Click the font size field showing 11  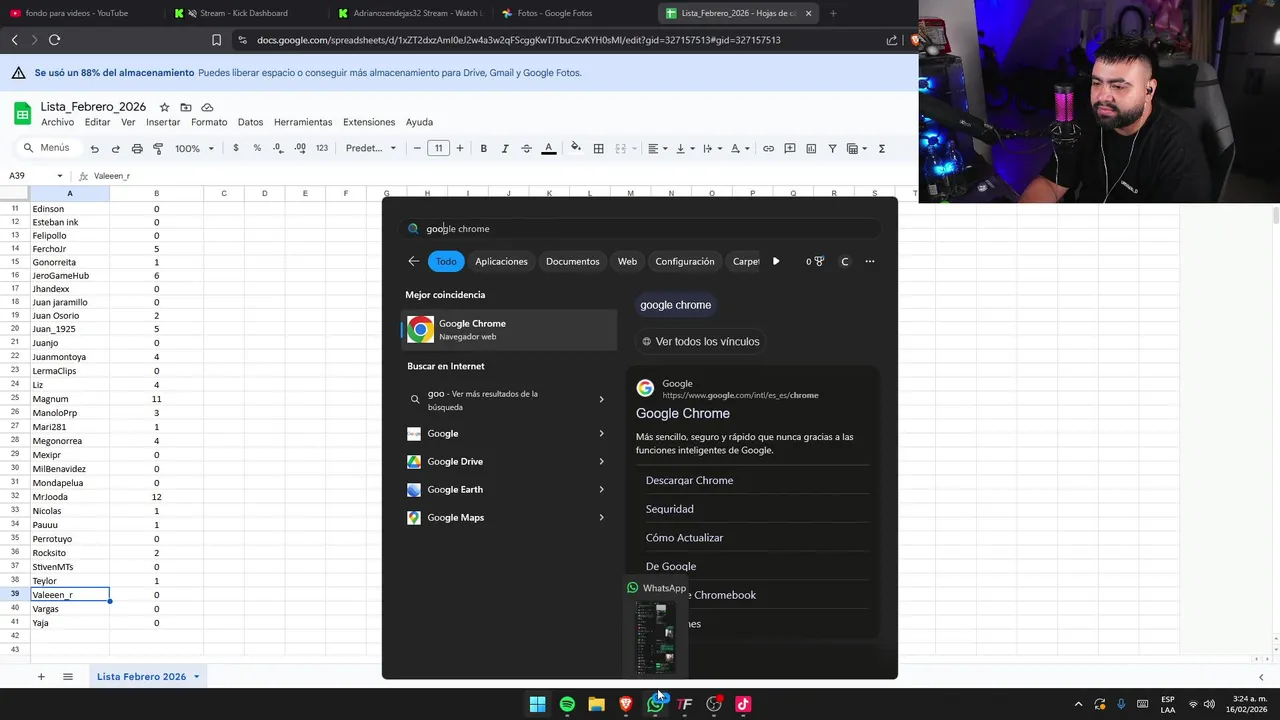(x=438, y=148)
